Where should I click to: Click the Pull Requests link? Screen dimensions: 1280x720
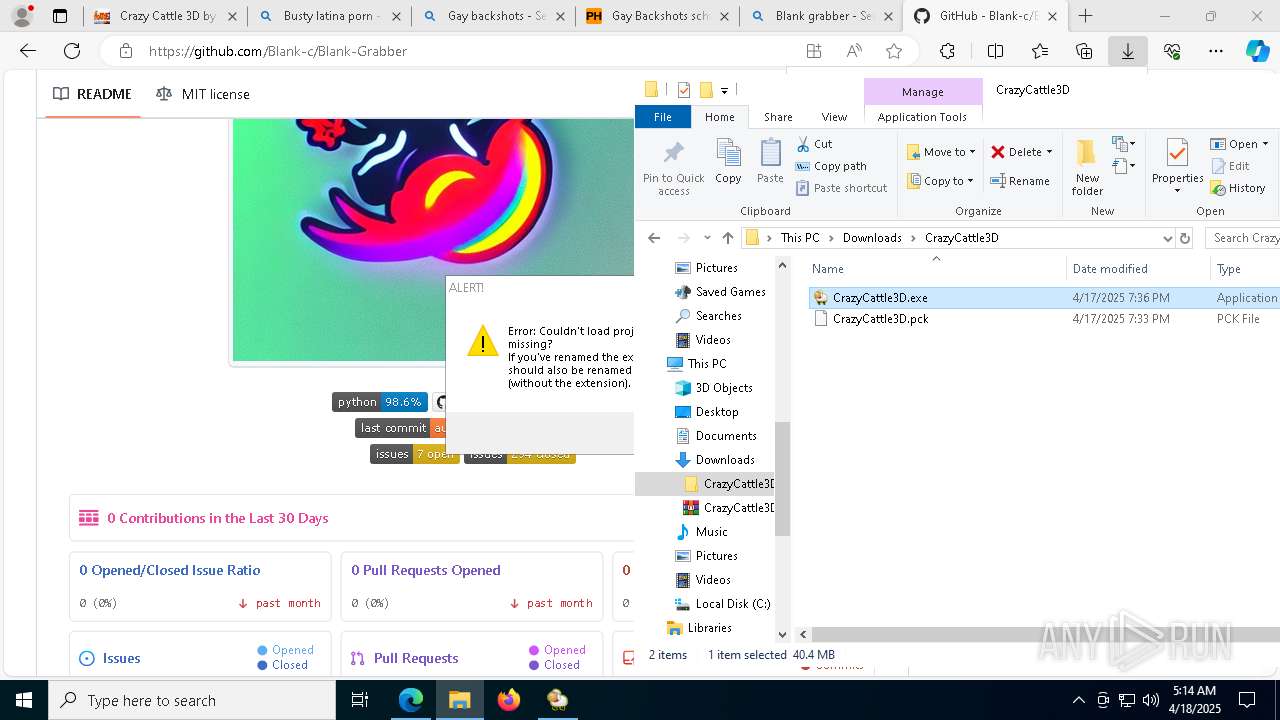(x=416, y=658)
